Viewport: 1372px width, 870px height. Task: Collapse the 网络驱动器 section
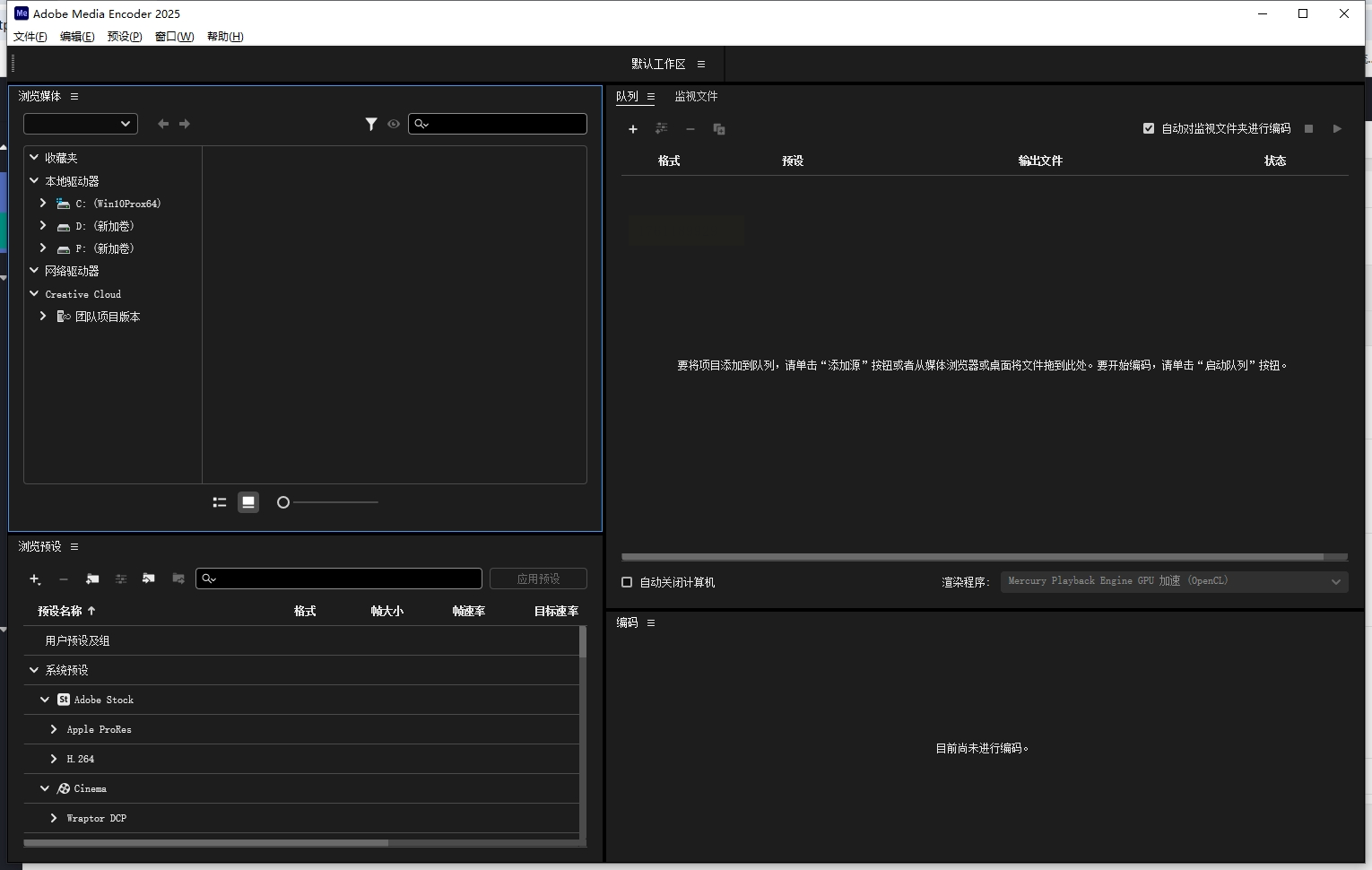point(34,270)
